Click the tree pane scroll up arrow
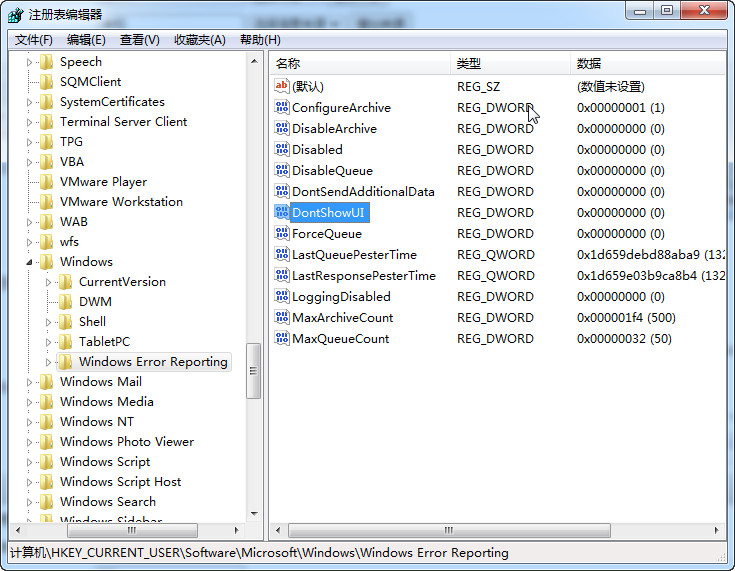The width and height of the screenshot is (735, 571). 254,61
